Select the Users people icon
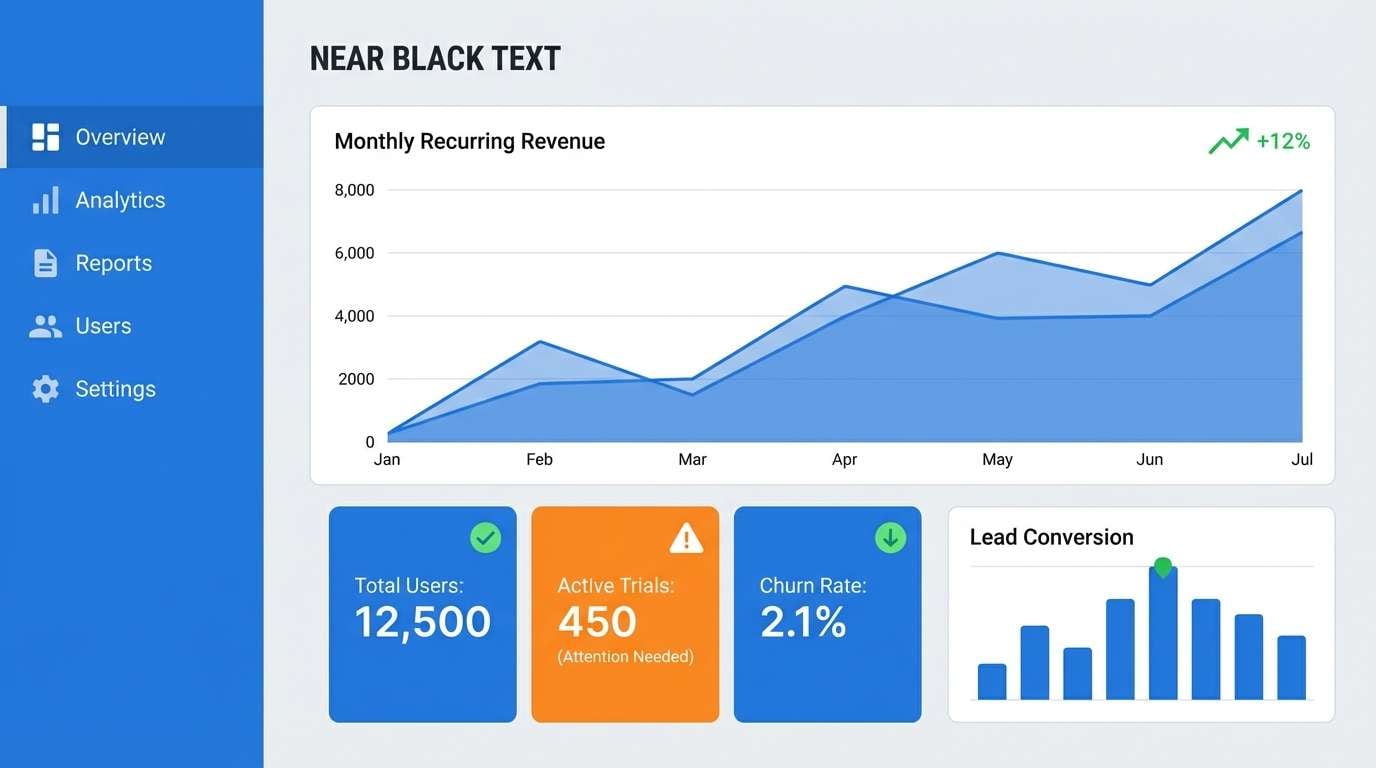 point(45,325)
